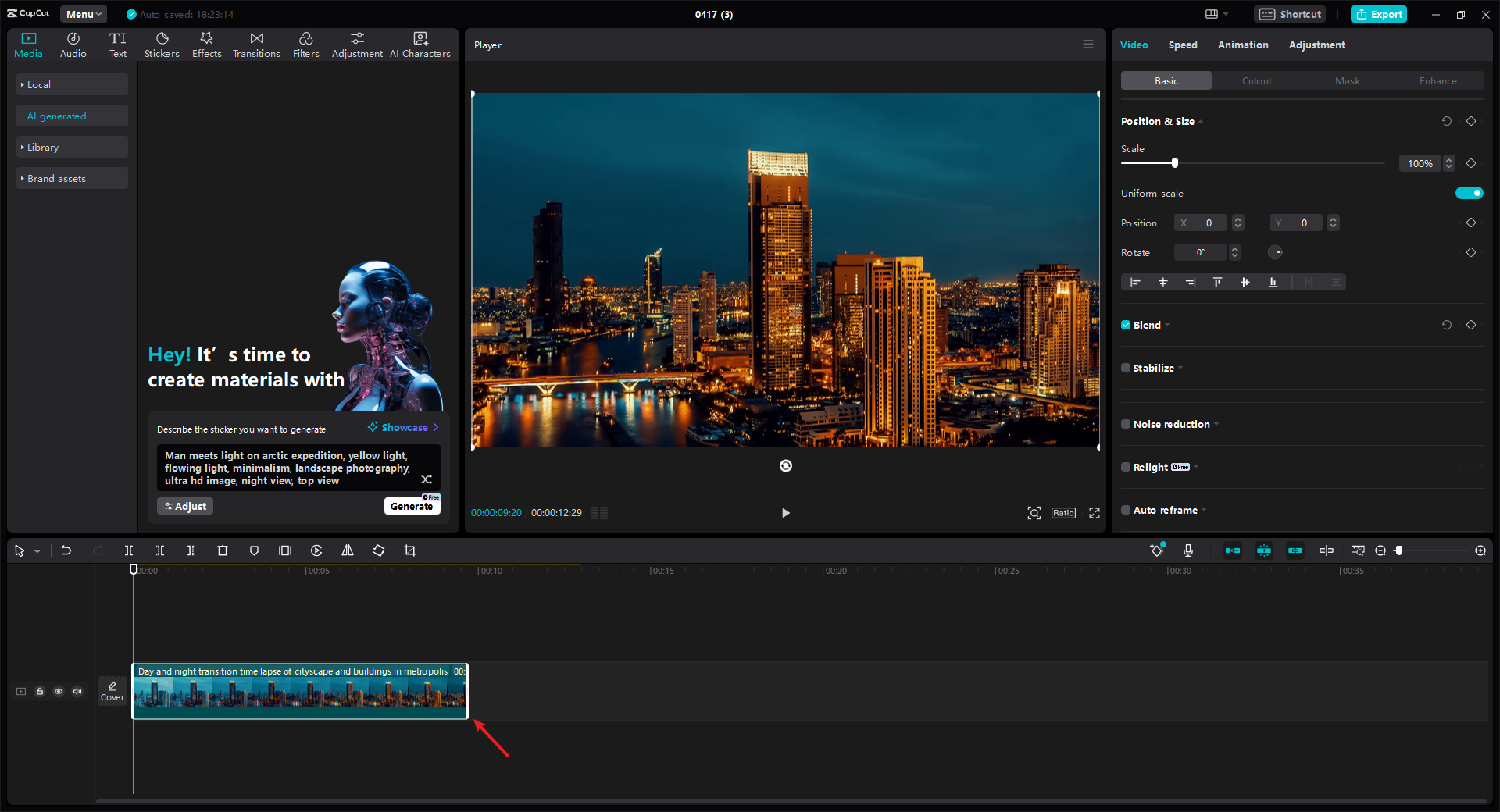Screen dimensions: 1500x812
Task: Split the clip at the playhead
Action: click(x=129, y=550)
